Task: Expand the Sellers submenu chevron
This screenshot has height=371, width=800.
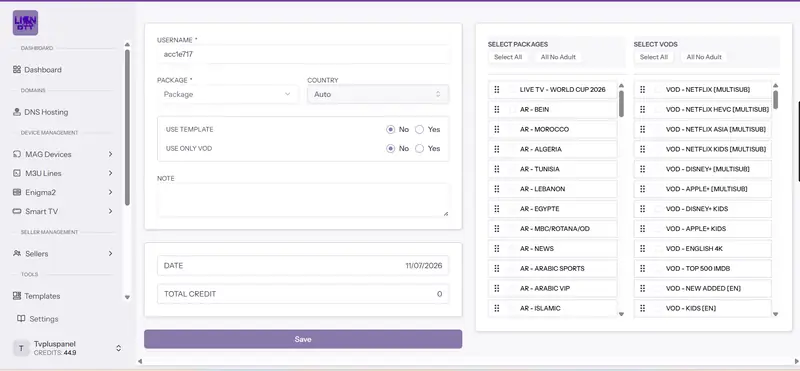Action: click(110, 254)
